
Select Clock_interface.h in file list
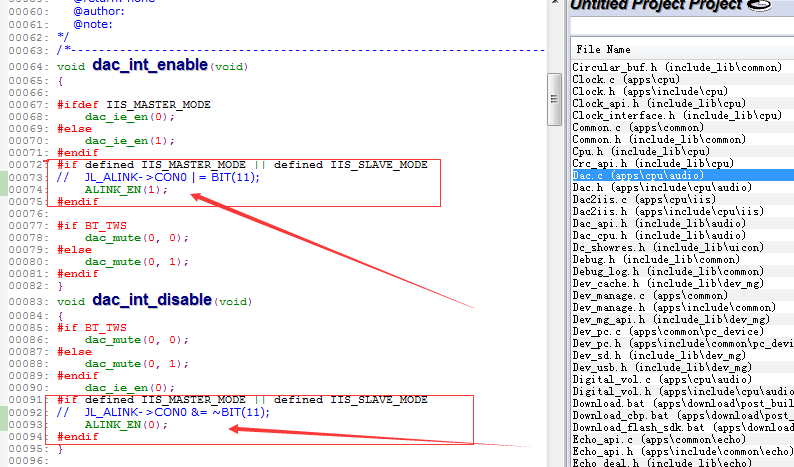(677, 115)
